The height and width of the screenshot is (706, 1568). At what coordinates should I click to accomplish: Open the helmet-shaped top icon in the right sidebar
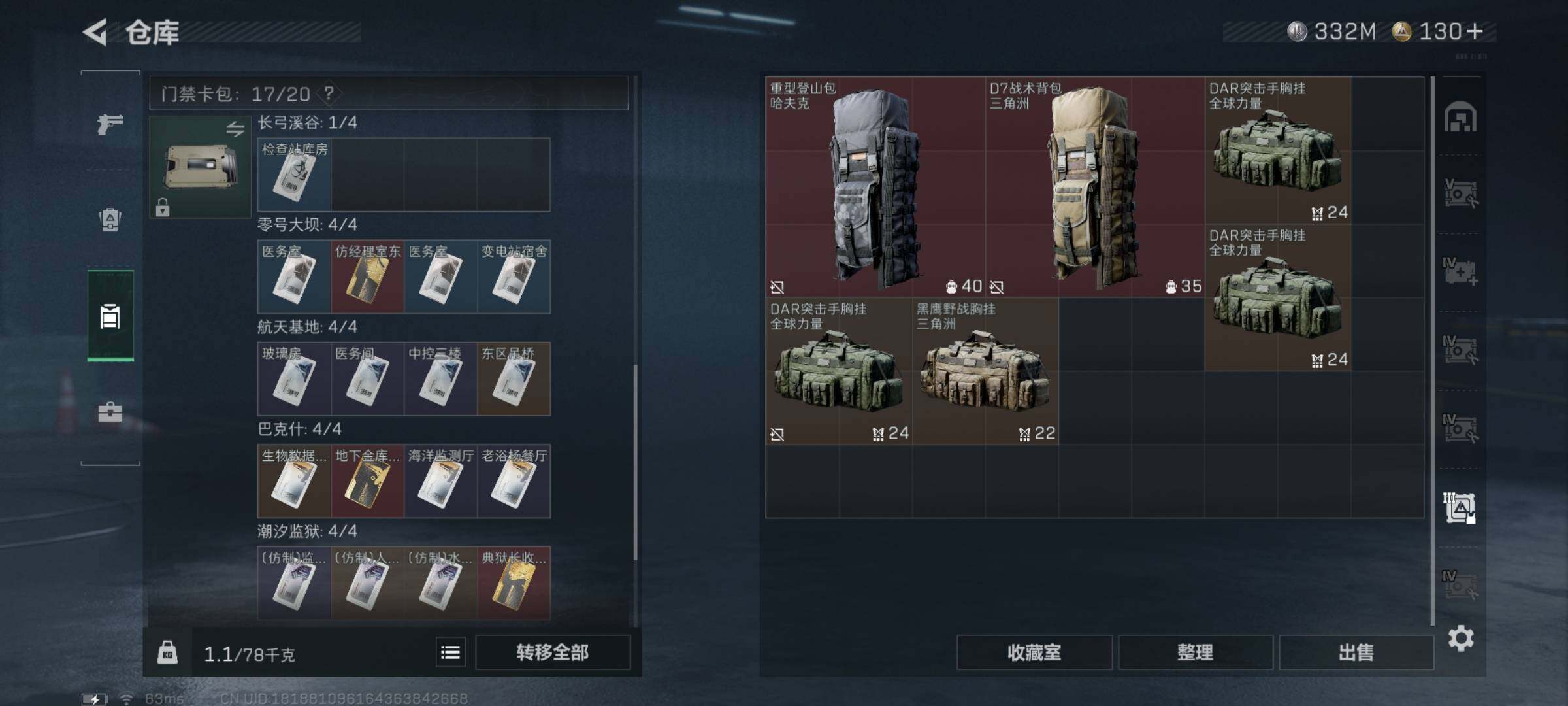(1460, 117)
